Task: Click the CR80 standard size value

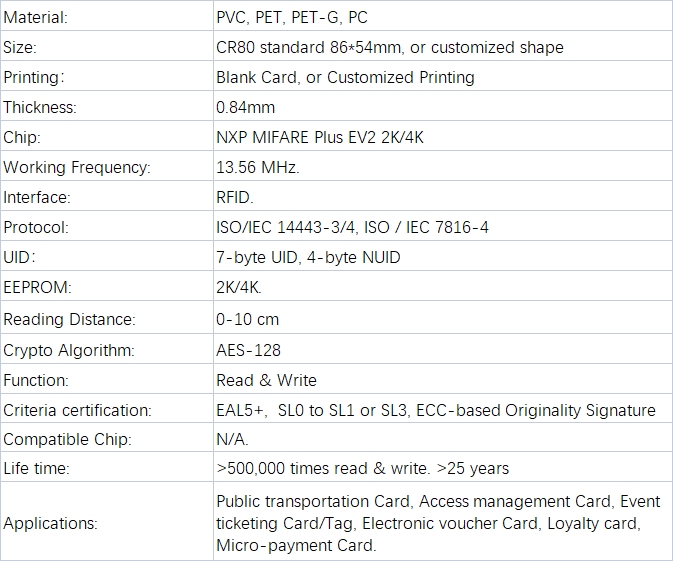Action: point(389,48)
